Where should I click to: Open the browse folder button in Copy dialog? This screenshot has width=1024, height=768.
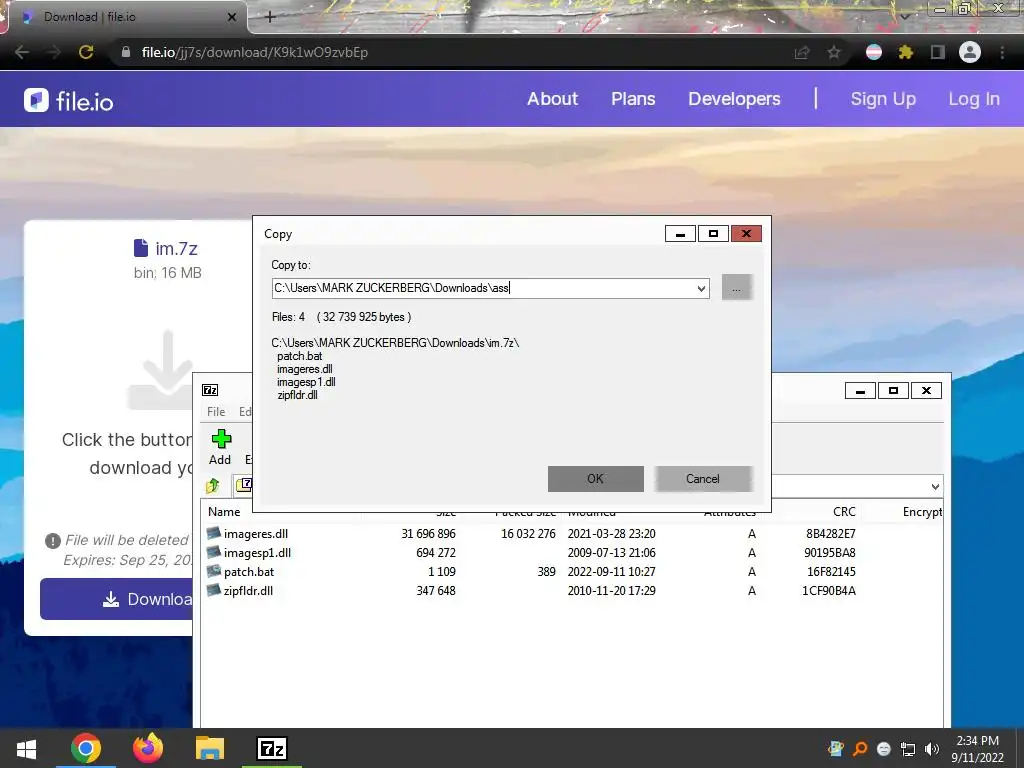[737, 288]
